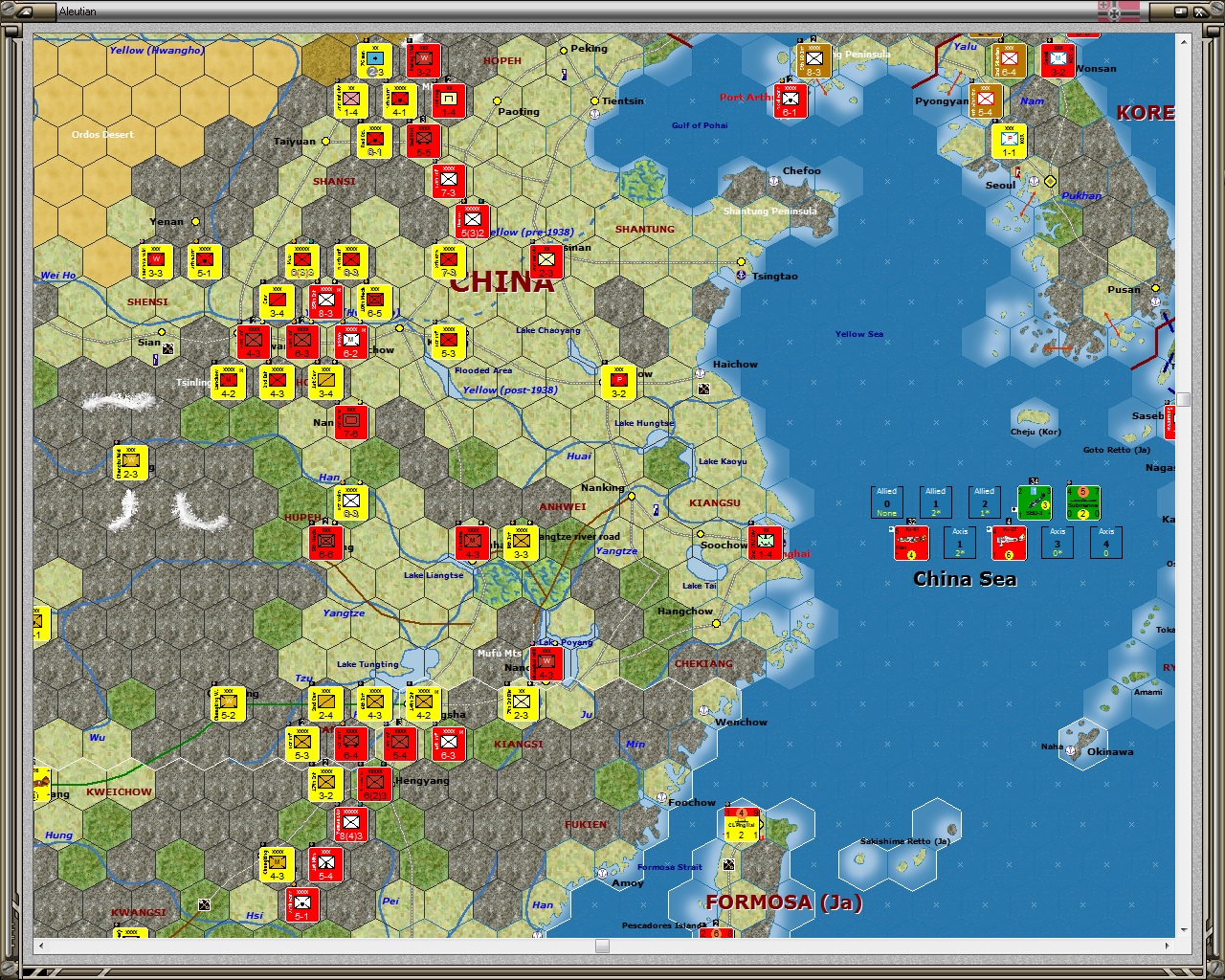Select the red 2-3 unit near Tsinan
Screen dimensions: 1225x980
pyautogui.click(x=546, y=261)
